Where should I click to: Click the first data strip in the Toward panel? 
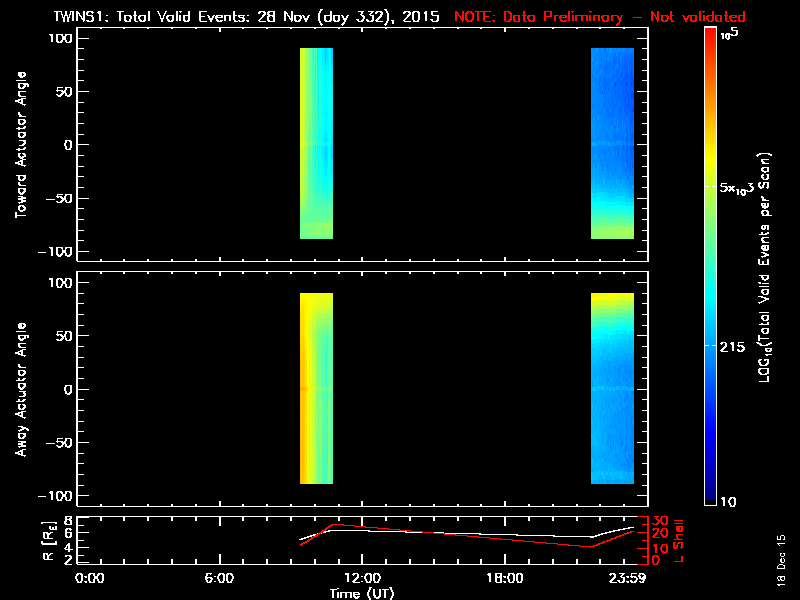(316, 143)
